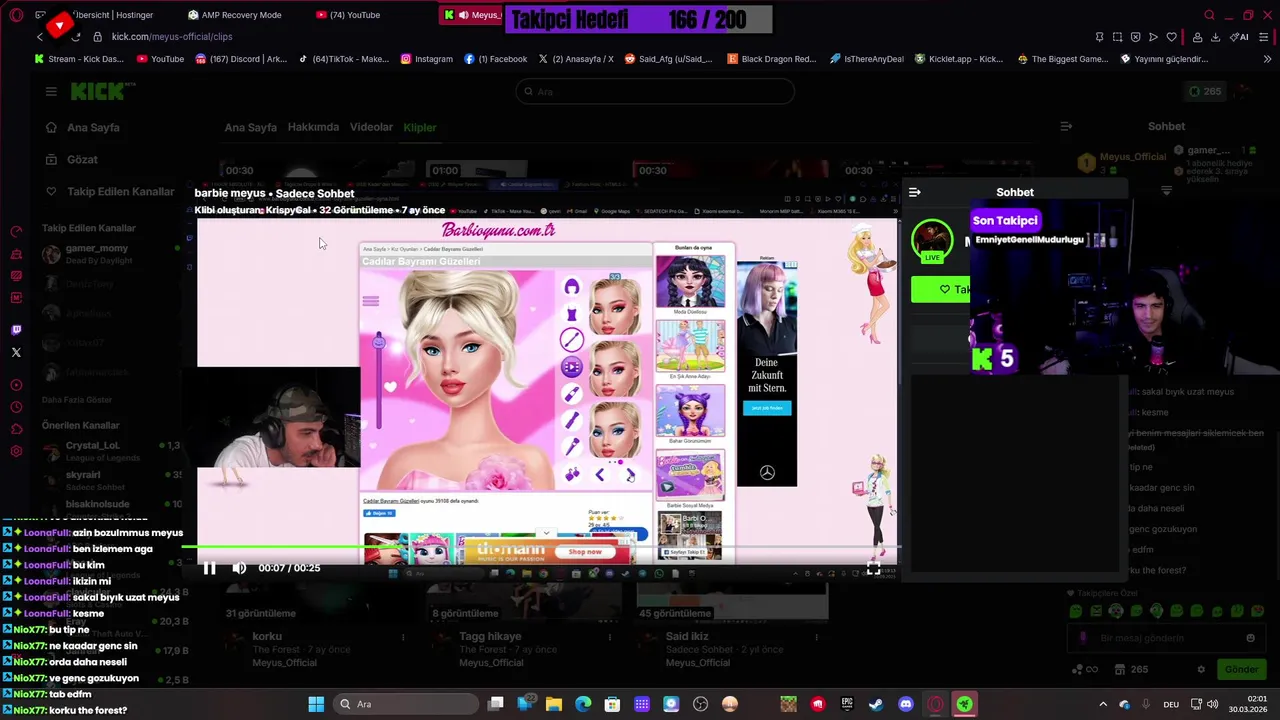Switch to the Ana Sayfa channel tab
This screenshot has width=1280, height=720.
(250, 128)
